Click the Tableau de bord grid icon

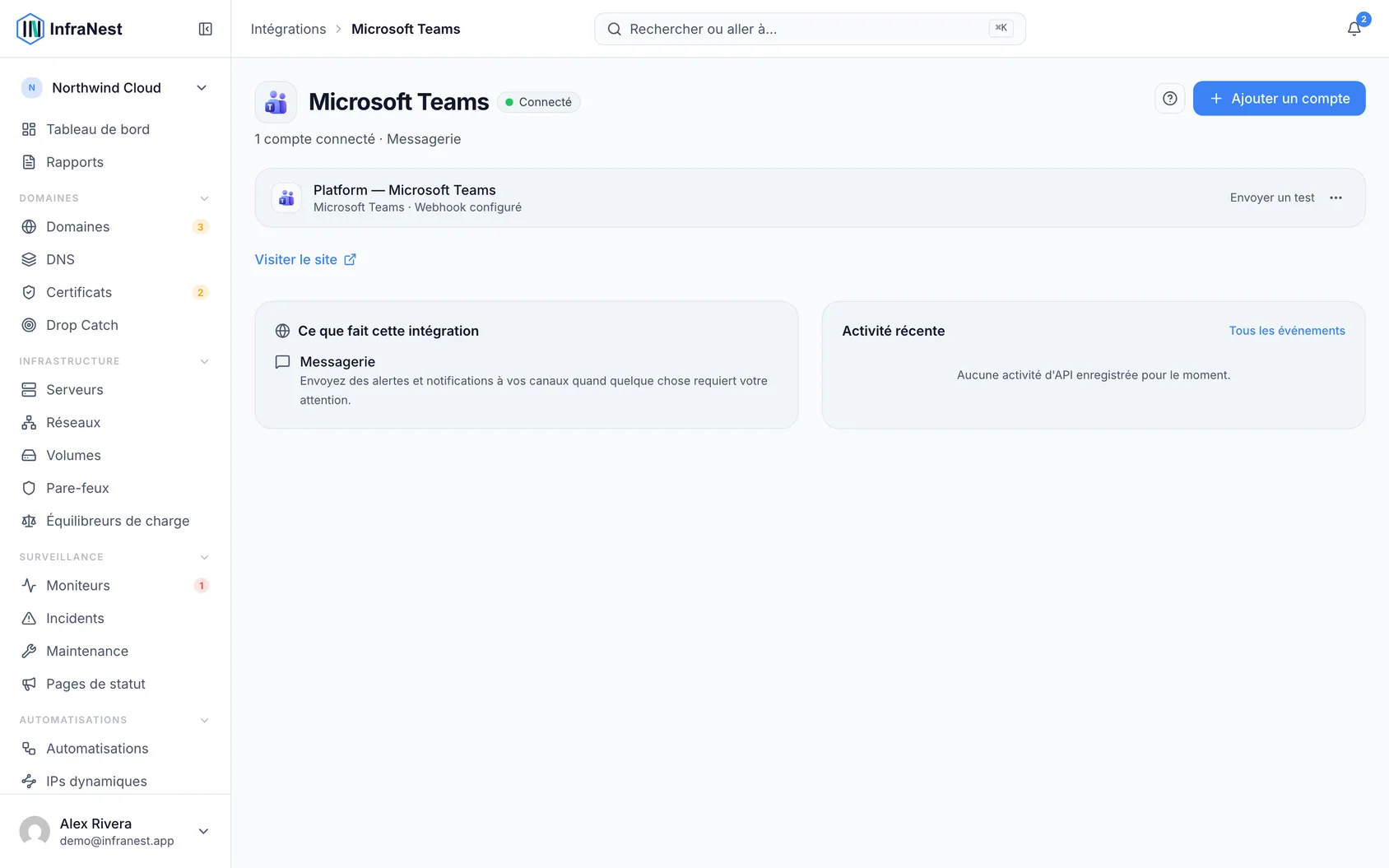(29, 129)
